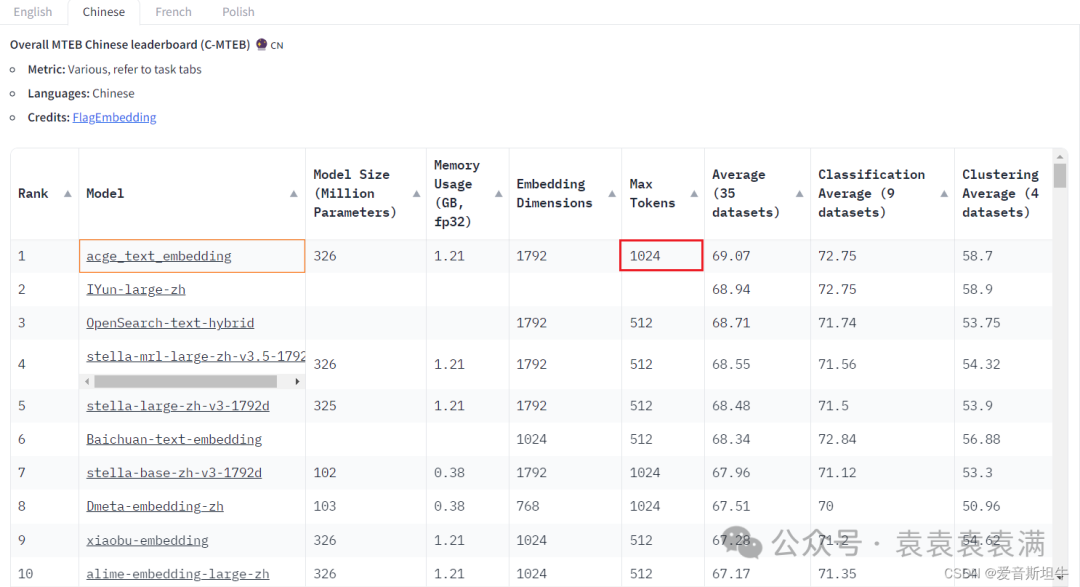Click the Baichuan-text-embedding model link

coord(174,439)
